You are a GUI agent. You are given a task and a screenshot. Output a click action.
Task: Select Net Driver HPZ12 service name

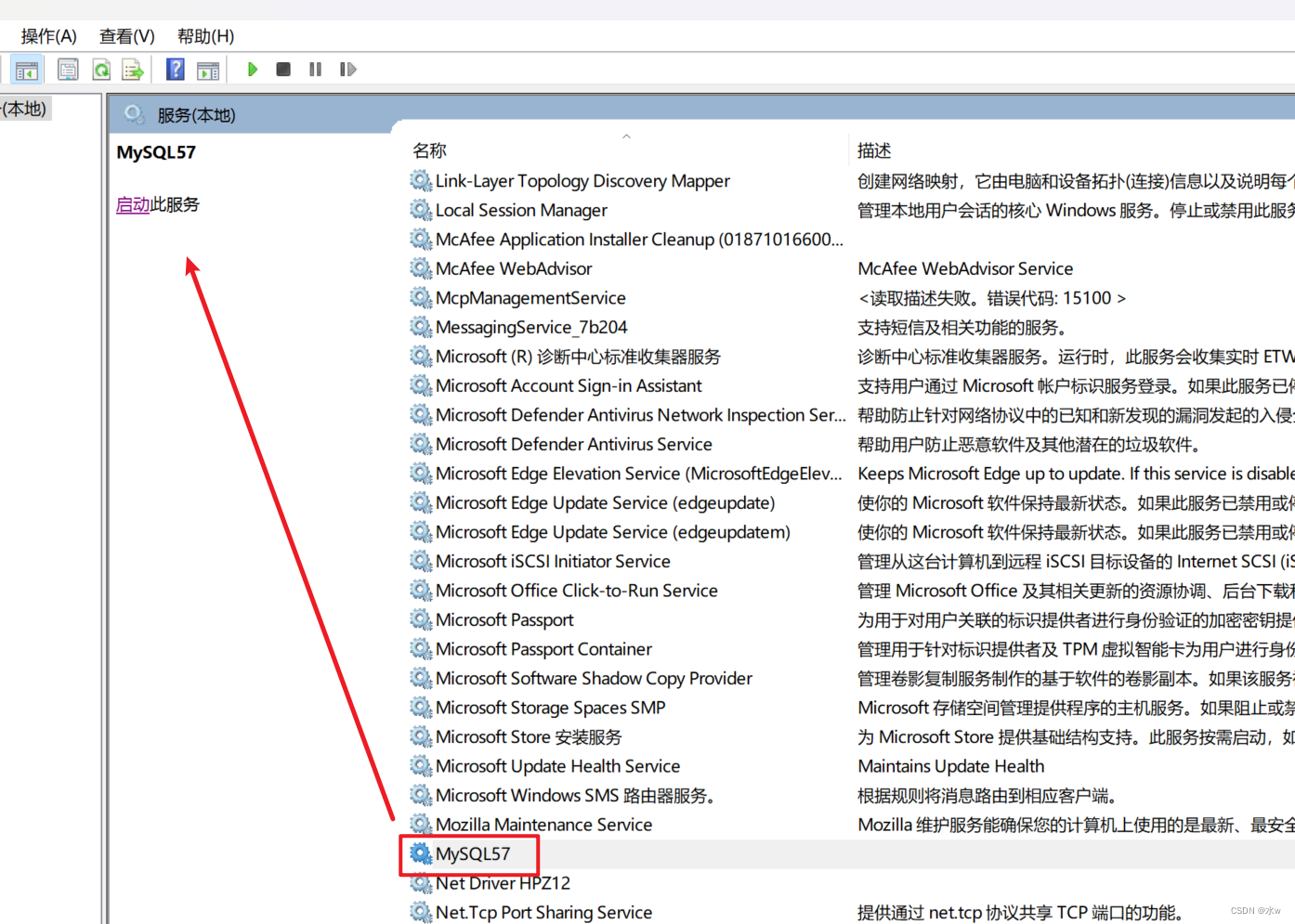pos(503,883)
